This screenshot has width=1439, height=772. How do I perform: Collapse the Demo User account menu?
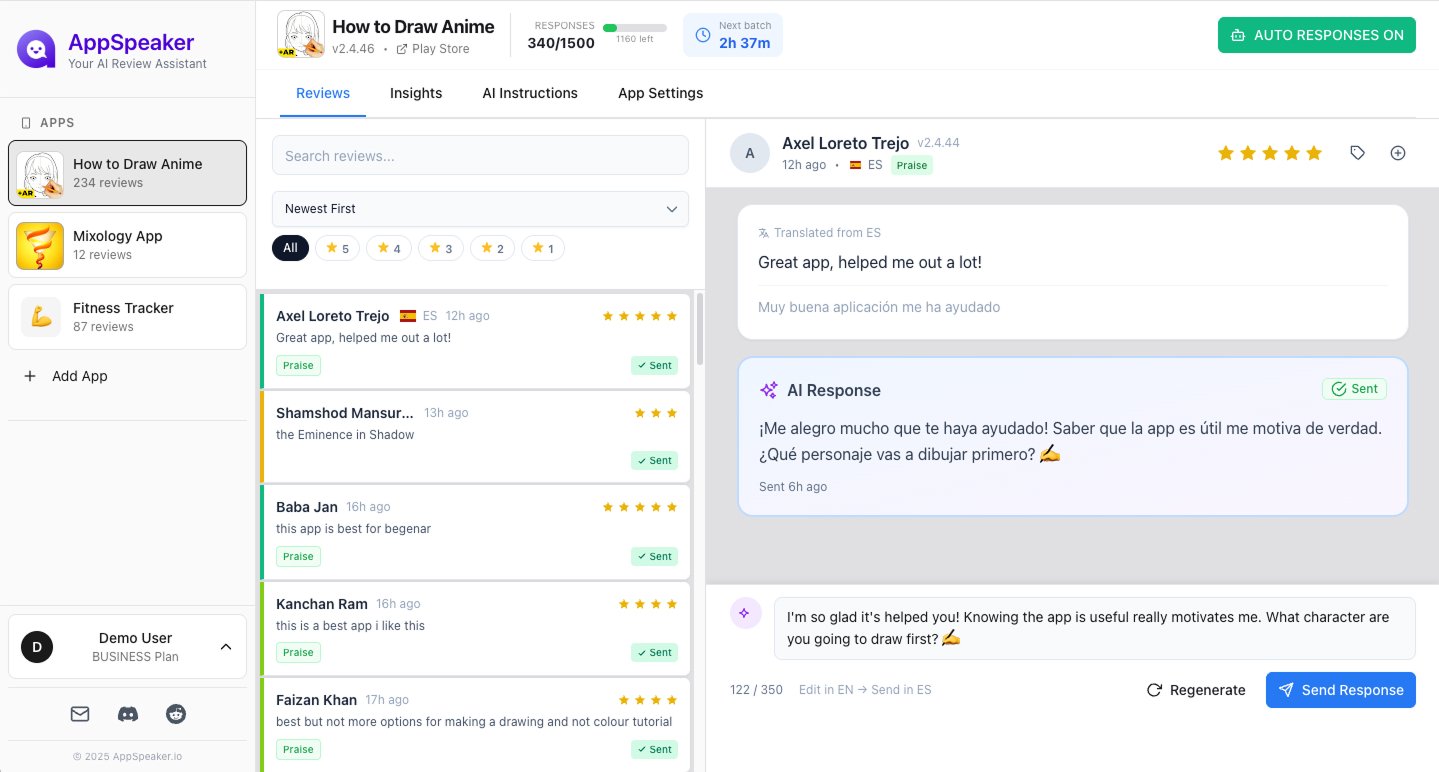coord(225,646)
